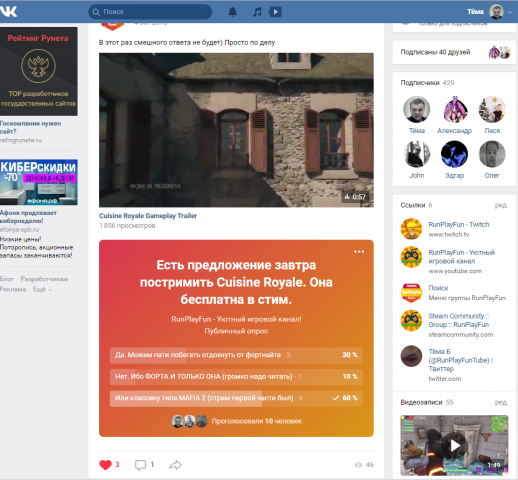Open the 'Тёма' username in header

click(475, 12)
